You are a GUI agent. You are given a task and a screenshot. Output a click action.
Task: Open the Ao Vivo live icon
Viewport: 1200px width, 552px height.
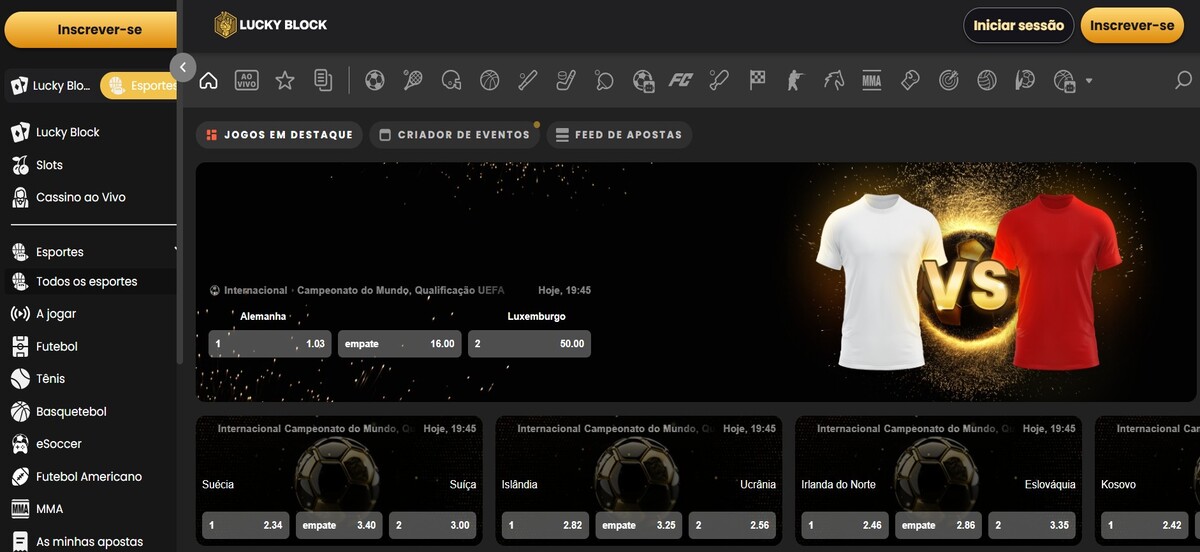[x=247, y=81]
